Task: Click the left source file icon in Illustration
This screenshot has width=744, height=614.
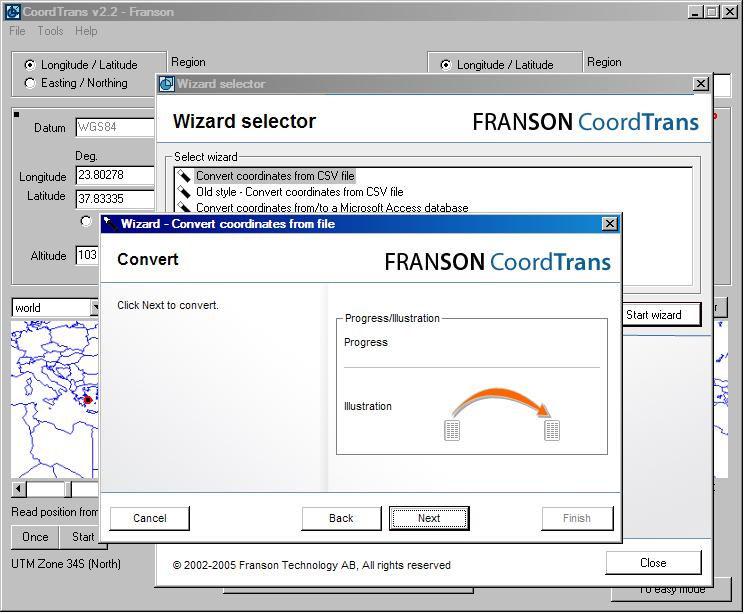Action: tap(452, 430)
